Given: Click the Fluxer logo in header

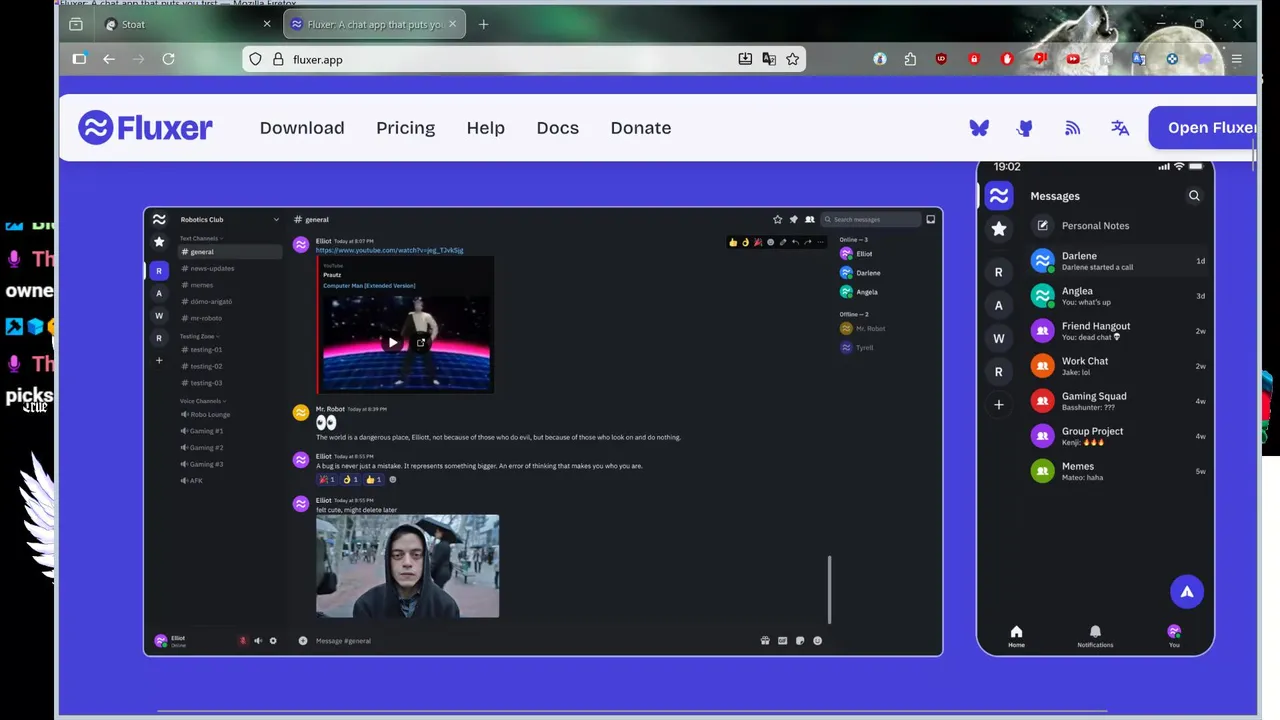Looking at the screenshot, I should pyautogui.click(x=145, y=128).
